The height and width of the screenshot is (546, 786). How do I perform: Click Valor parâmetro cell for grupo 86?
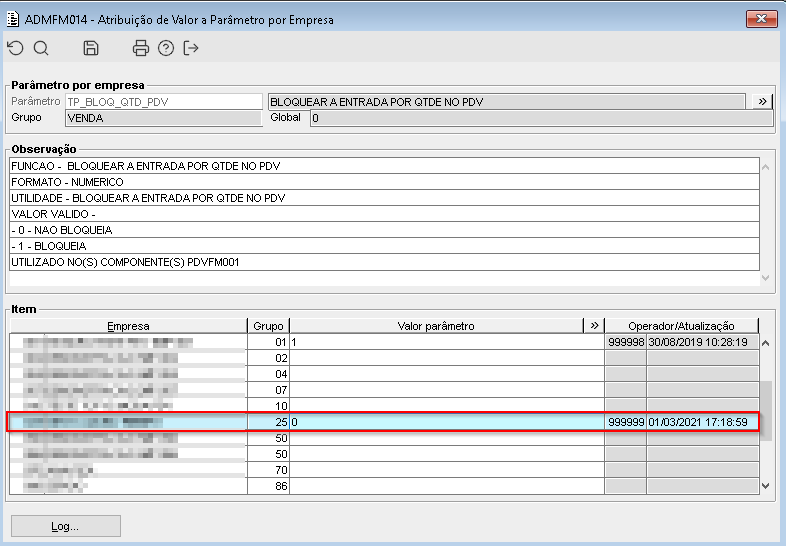pyautogui.click(x=447, y=486)
